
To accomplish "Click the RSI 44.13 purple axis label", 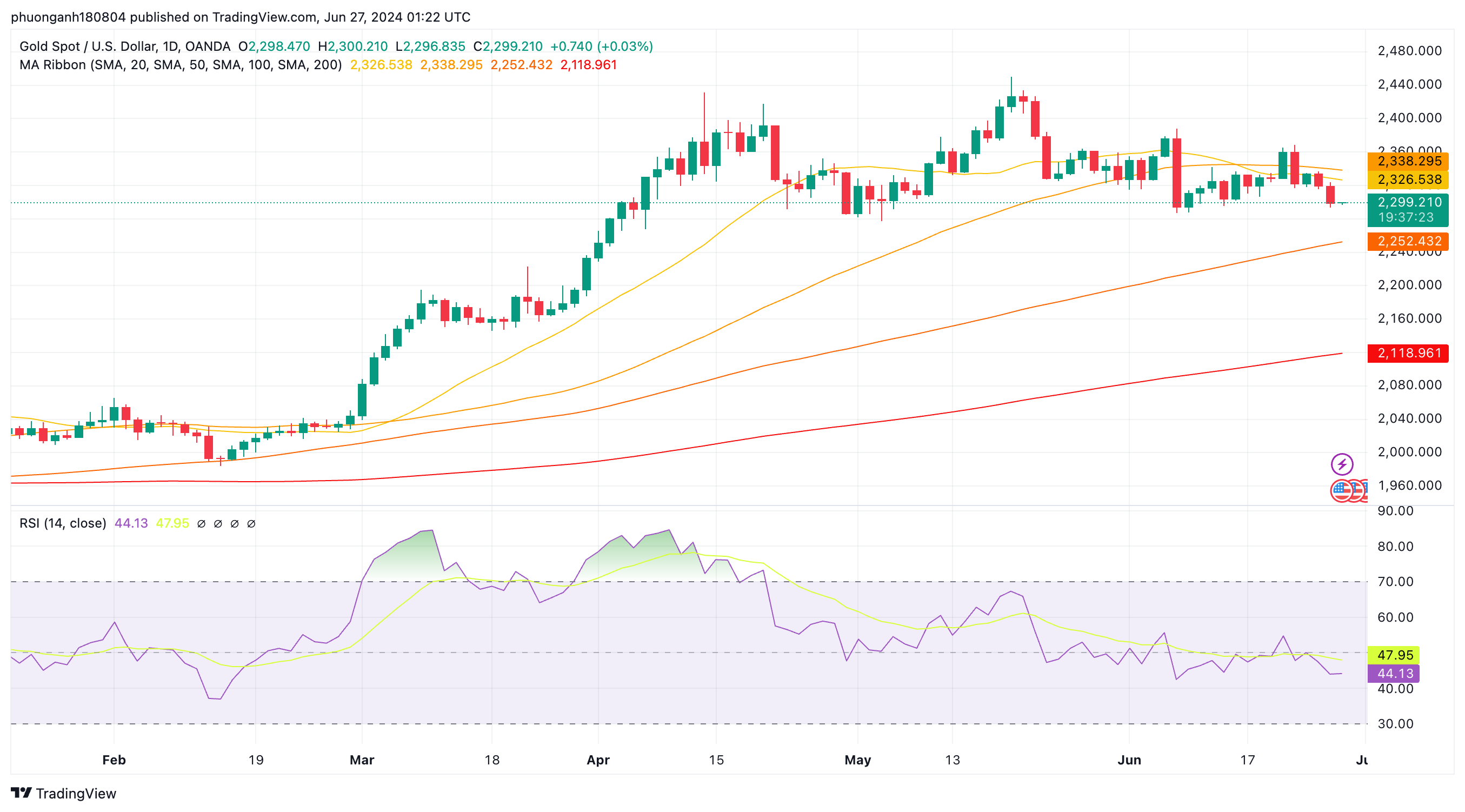I will pos(1393,673).
